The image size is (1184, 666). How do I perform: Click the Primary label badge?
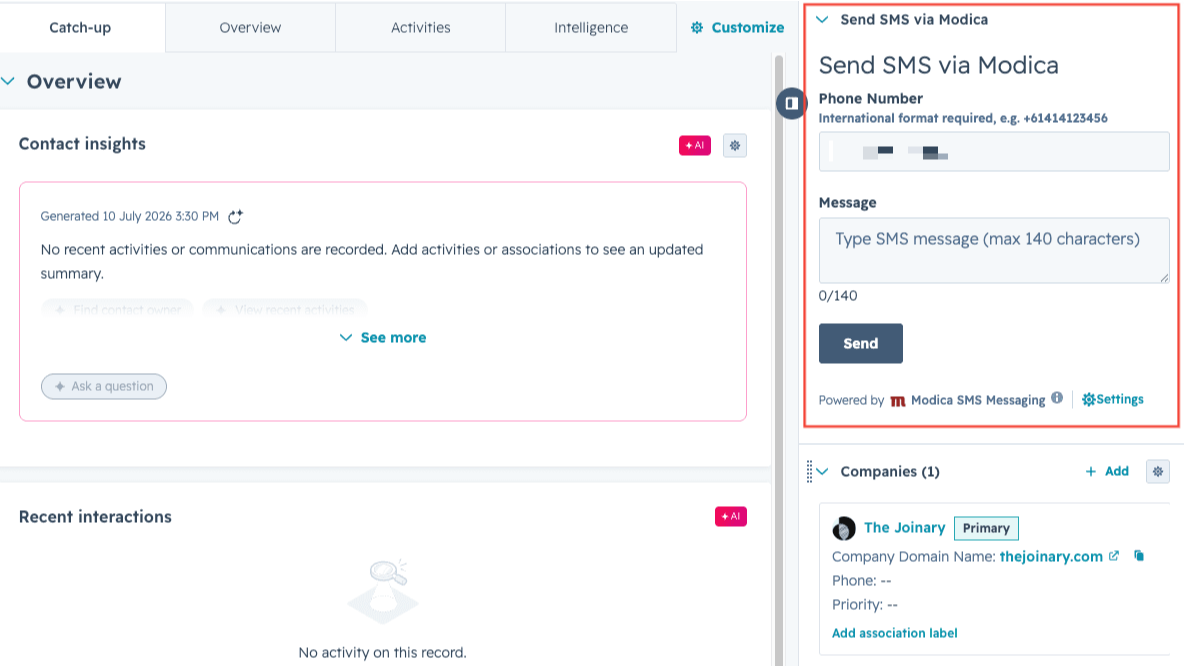coord(986,528)
